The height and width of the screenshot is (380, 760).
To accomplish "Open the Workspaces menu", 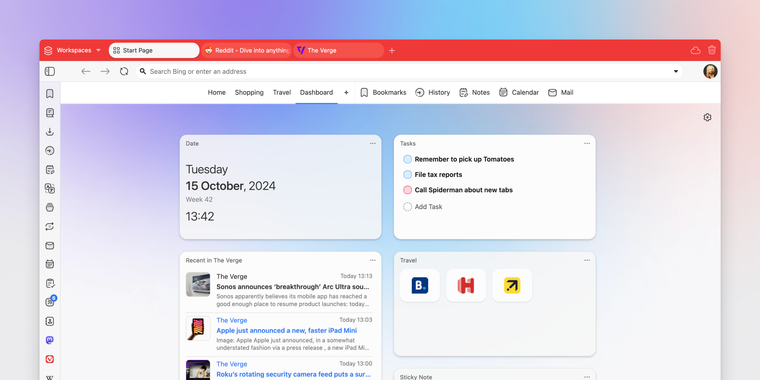I will click(72, 50).
